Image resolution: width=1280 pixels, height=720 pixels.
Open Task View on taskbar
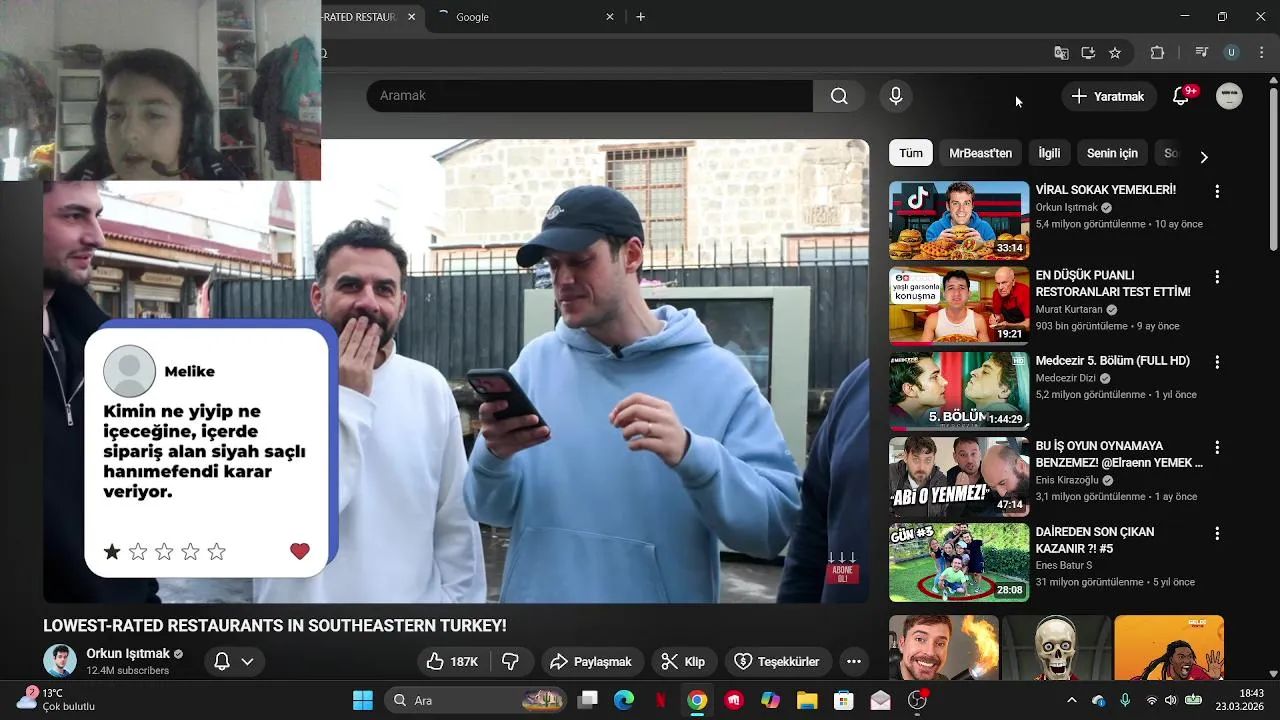pos(588,700)
